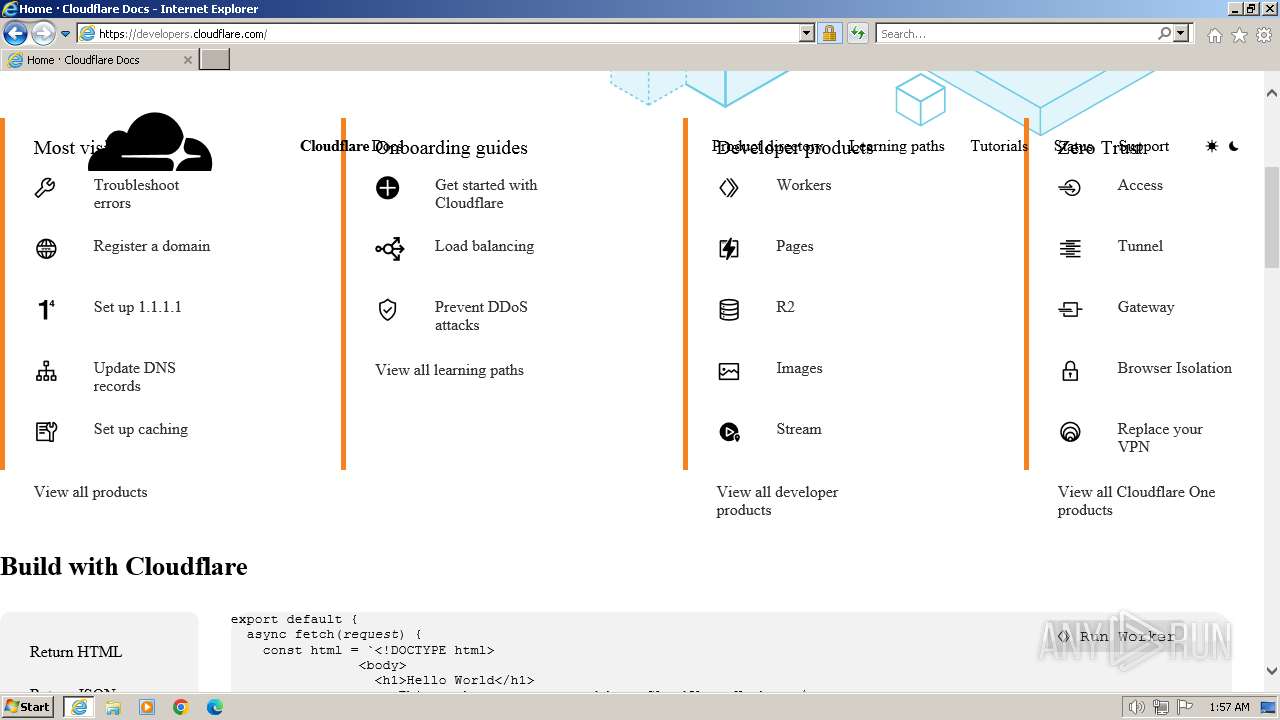
Task: Open View all Cloudflare One products link
Action: 1137,501
